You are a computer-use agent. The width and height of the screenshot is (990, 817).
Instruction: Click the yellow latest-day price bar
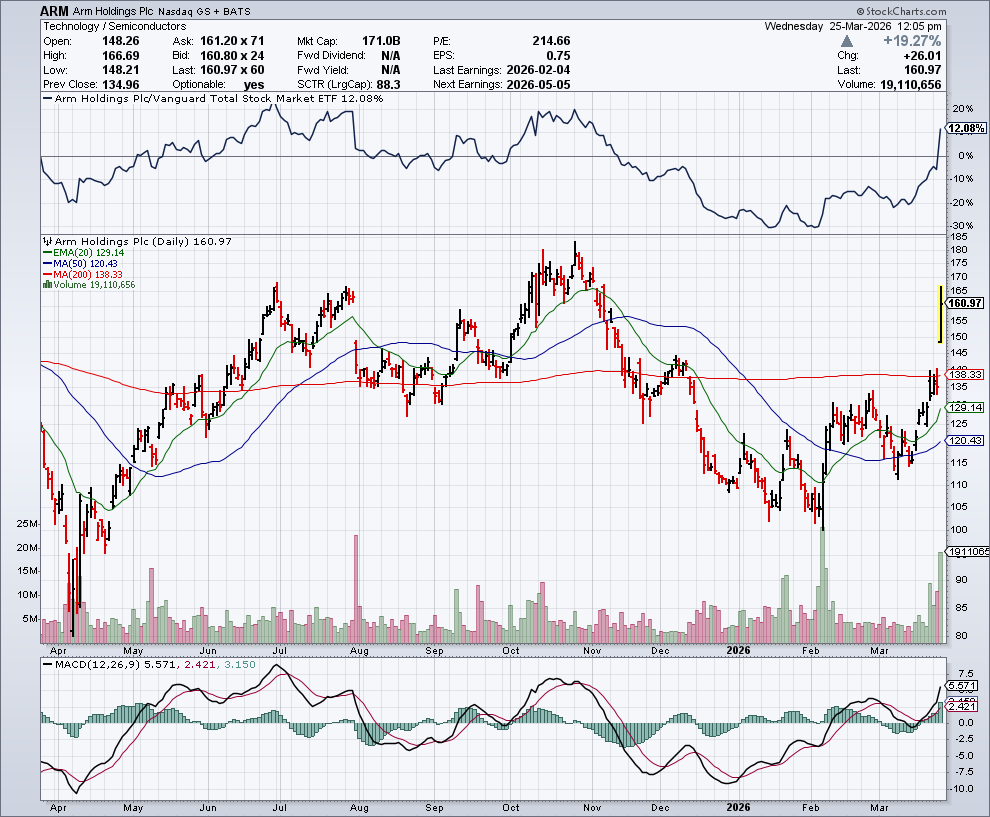click(939, 314)
